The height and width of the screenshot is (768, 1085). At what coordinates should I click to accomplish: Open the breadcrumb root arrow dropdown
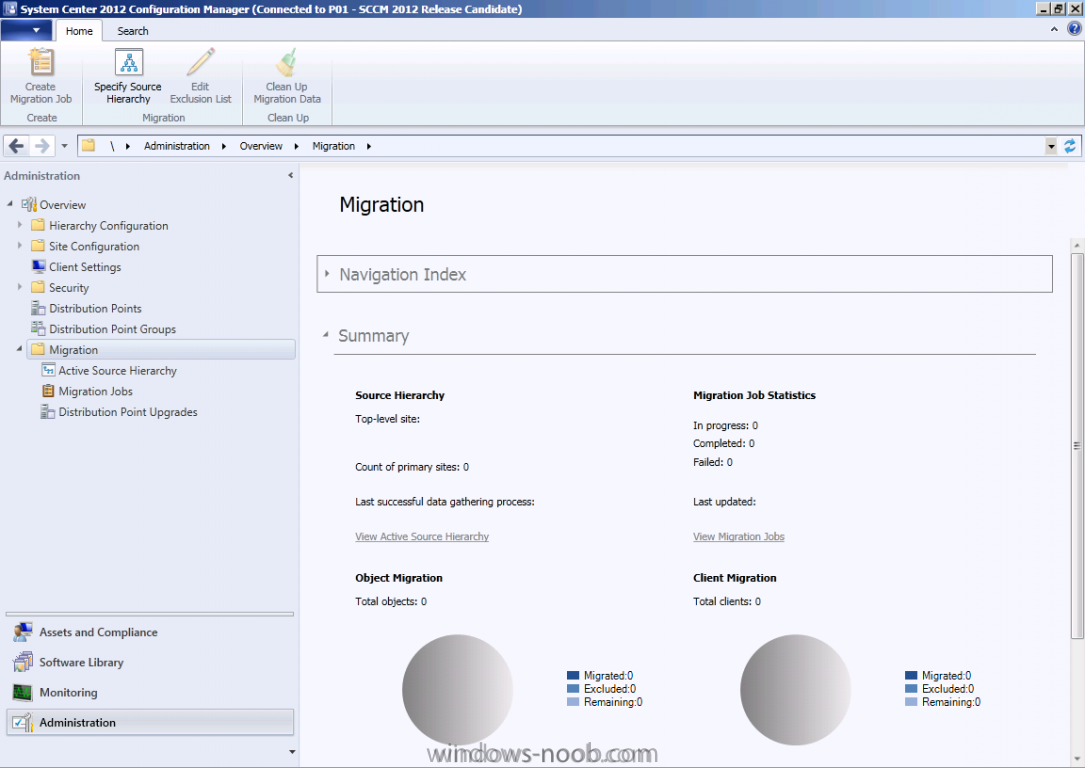(x=128, y=146)
